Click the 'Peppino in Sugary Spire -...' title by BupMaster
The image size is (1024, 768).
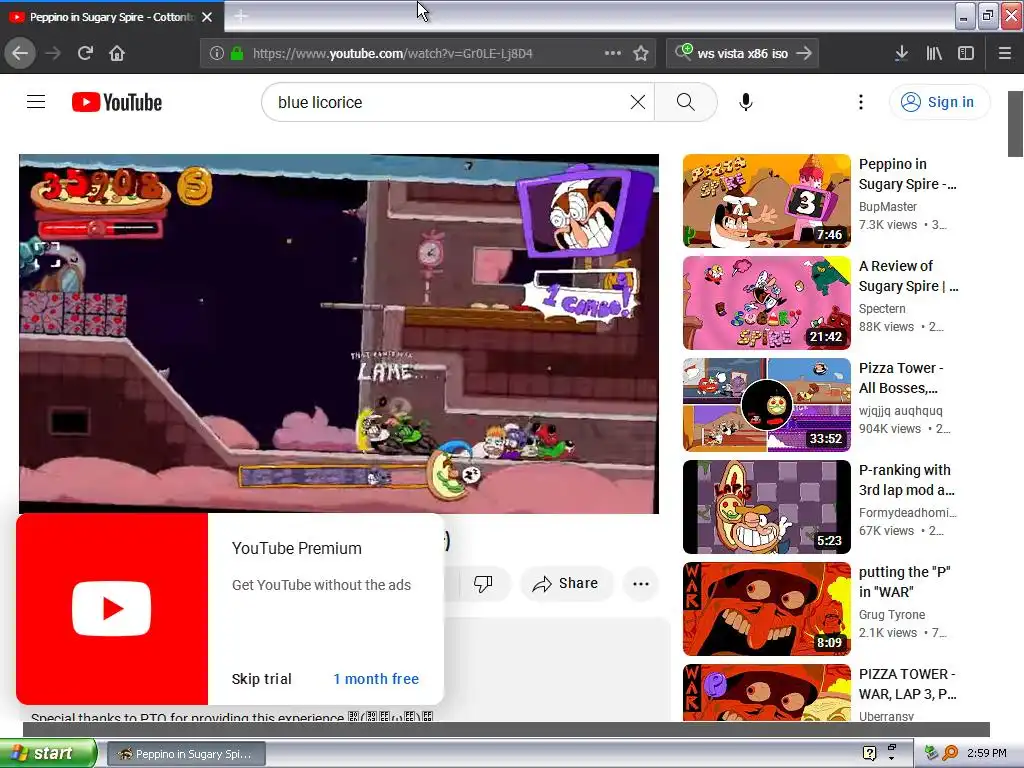[x=907, y=174]
